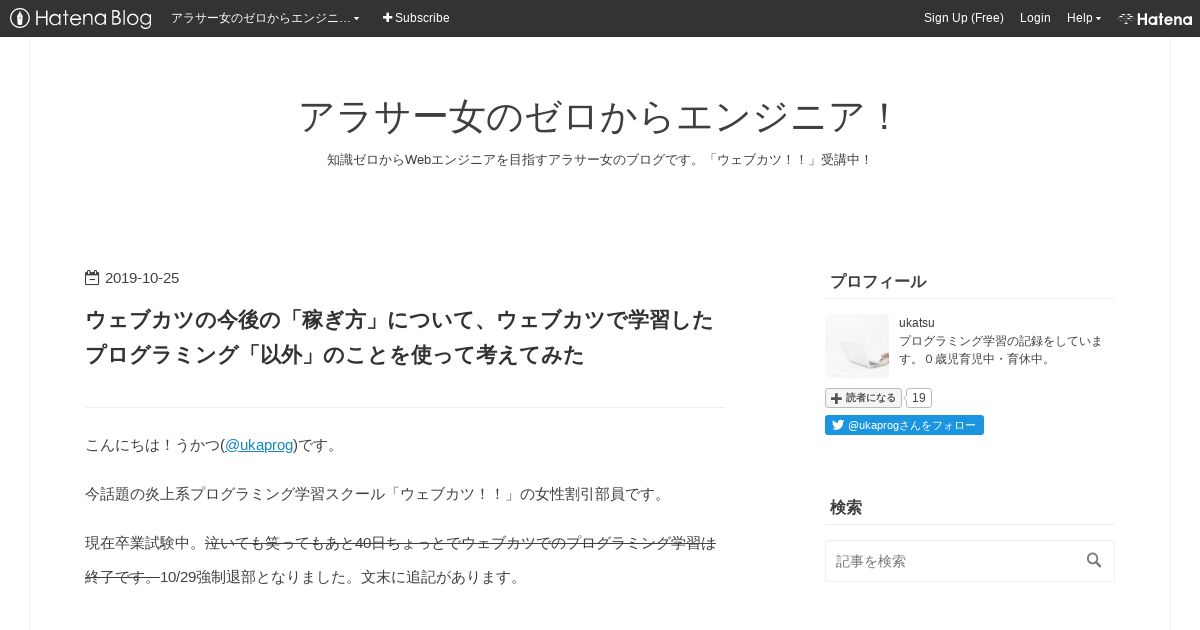Open the Login link
The image size is (1200, 630).
click(x=1035, y=18)
